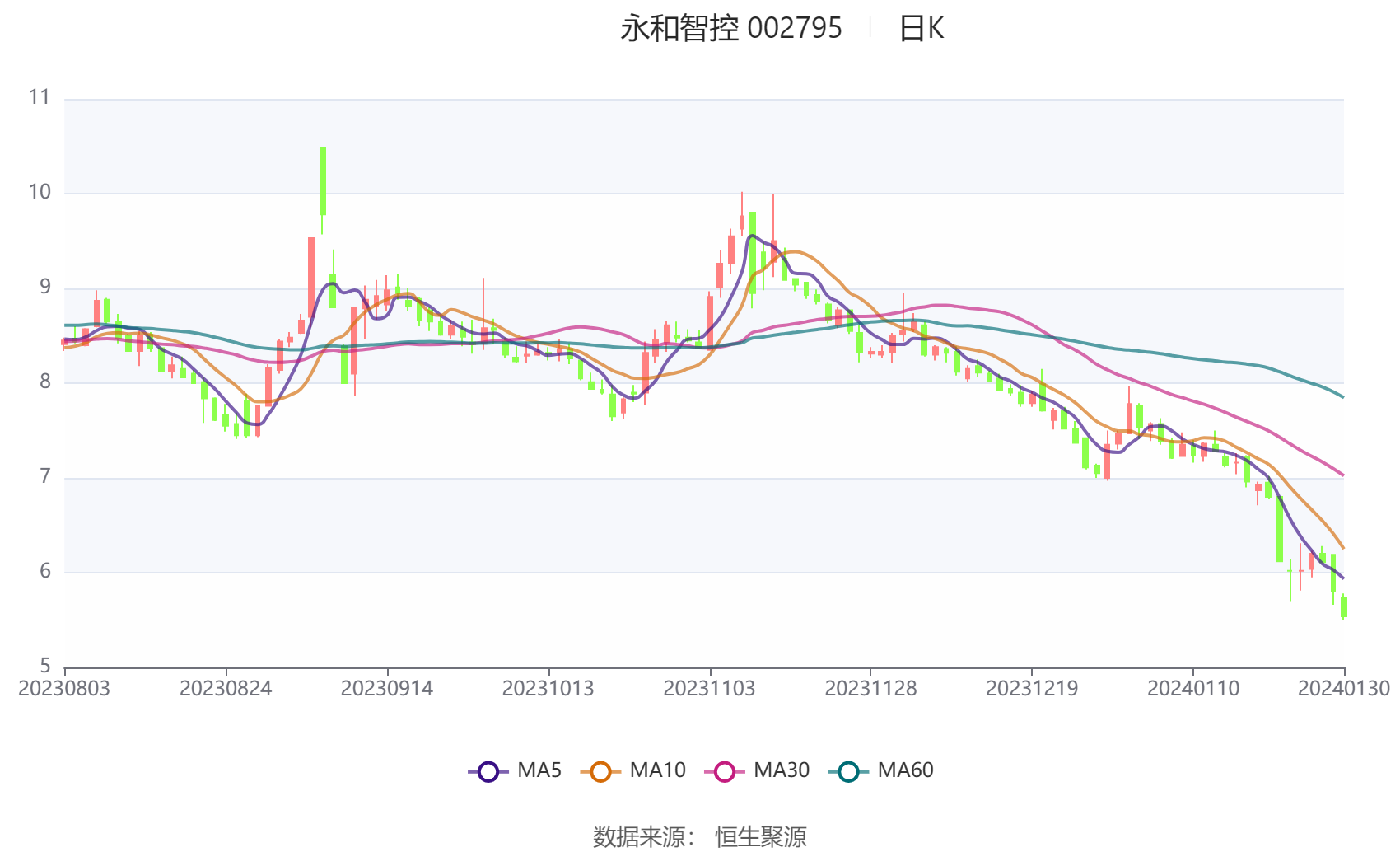This screenshot has width=1400, height=852.
Task: Click the 20230914 x-axis date label
Action: 387,689
